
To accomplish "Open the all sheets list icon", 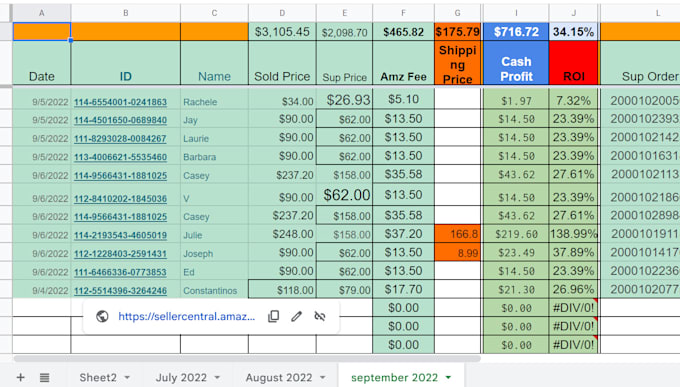I will [x=44, y=377].
